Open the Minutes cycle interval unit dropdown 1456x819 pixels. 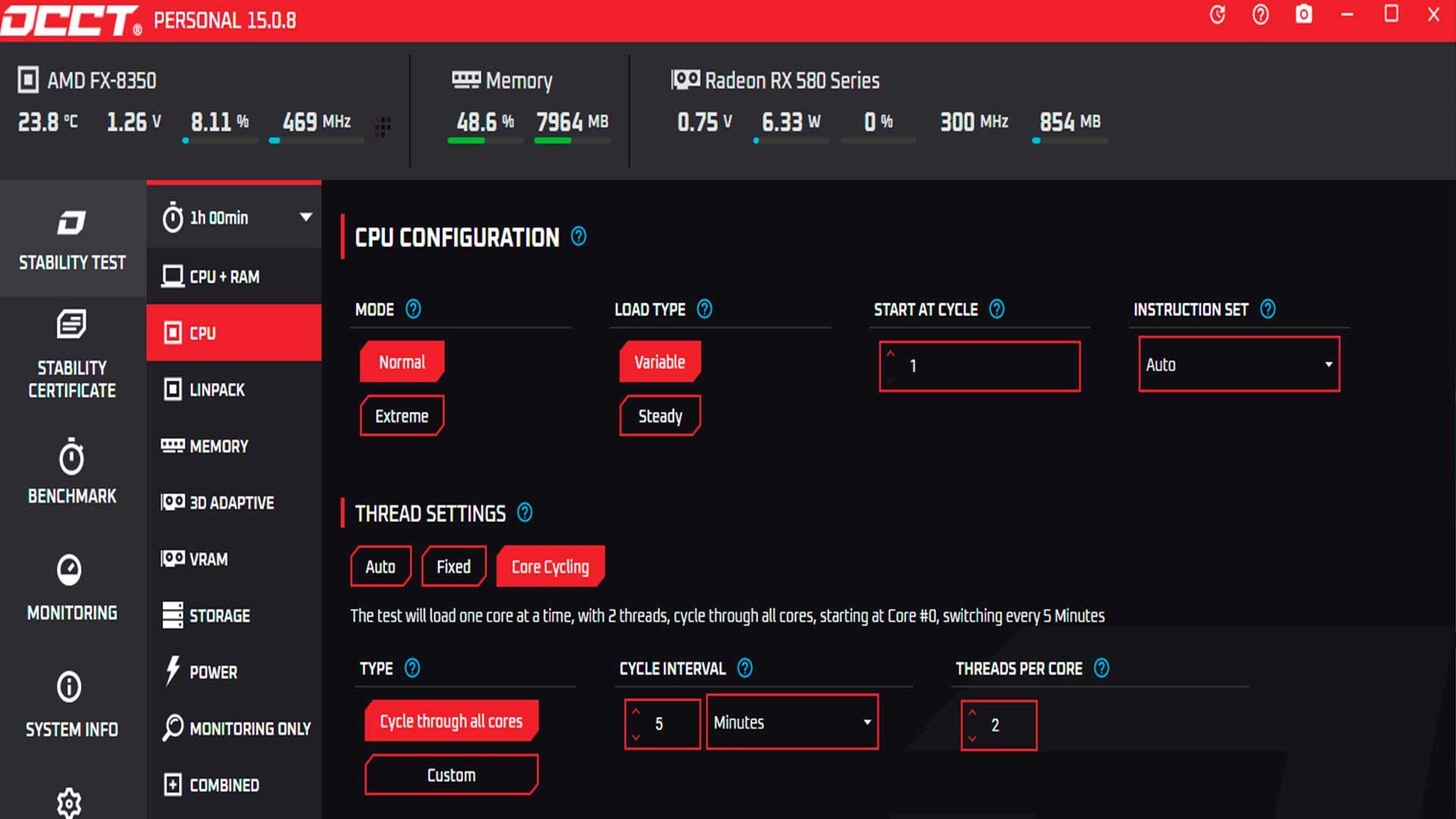pyautogui.click(x=792, y=722)
